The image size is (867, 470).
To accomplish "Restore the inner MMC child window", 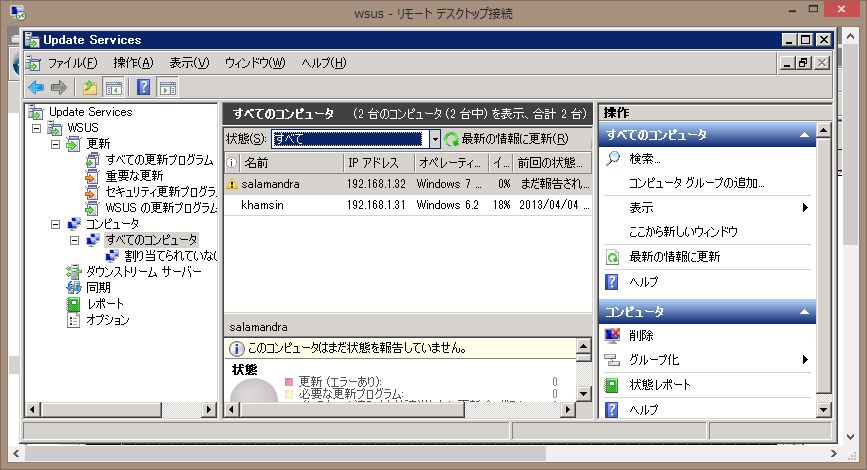I will click(x=804, y=63).
